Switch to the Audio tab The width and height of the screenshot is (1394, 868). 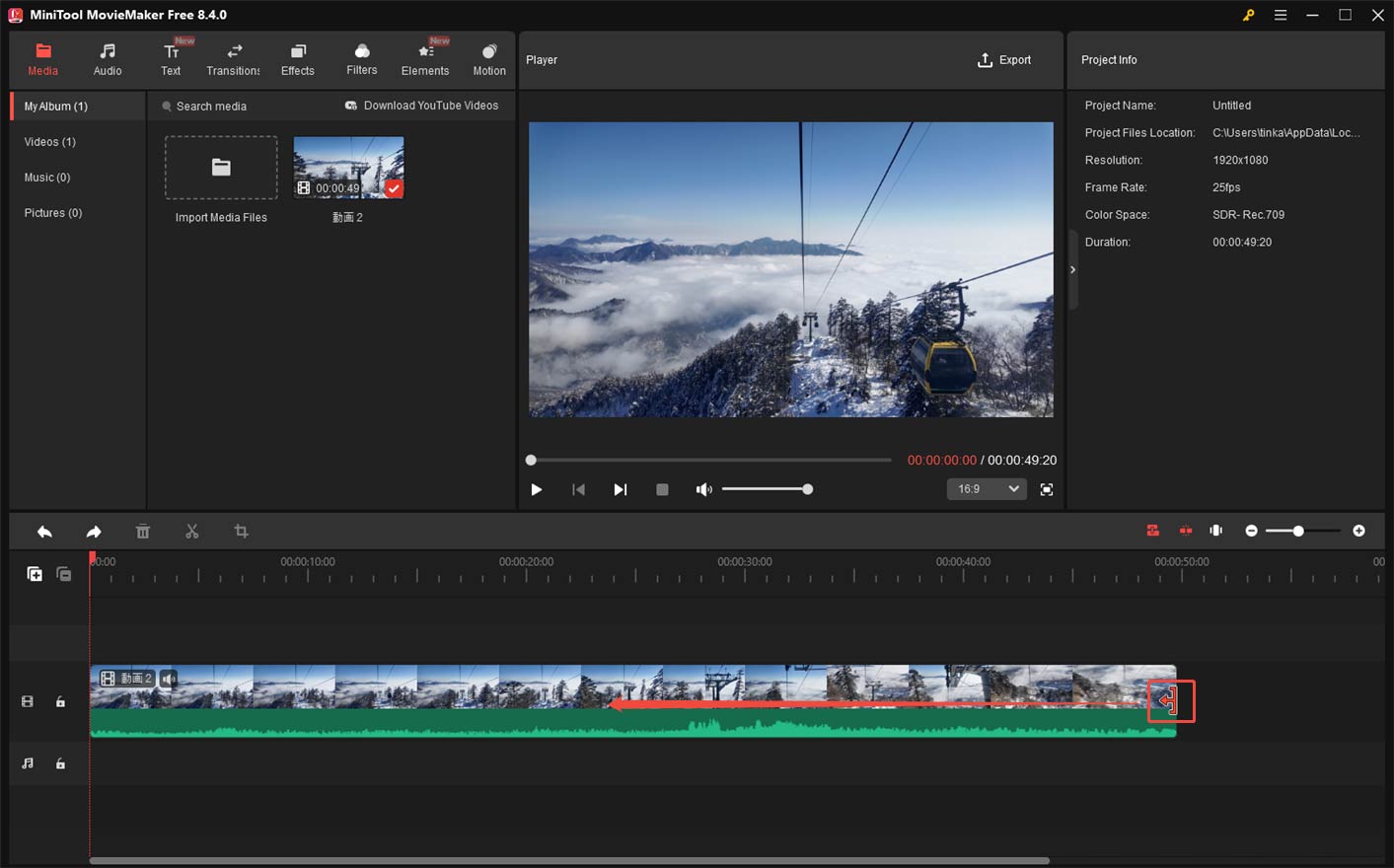(108, 57)
